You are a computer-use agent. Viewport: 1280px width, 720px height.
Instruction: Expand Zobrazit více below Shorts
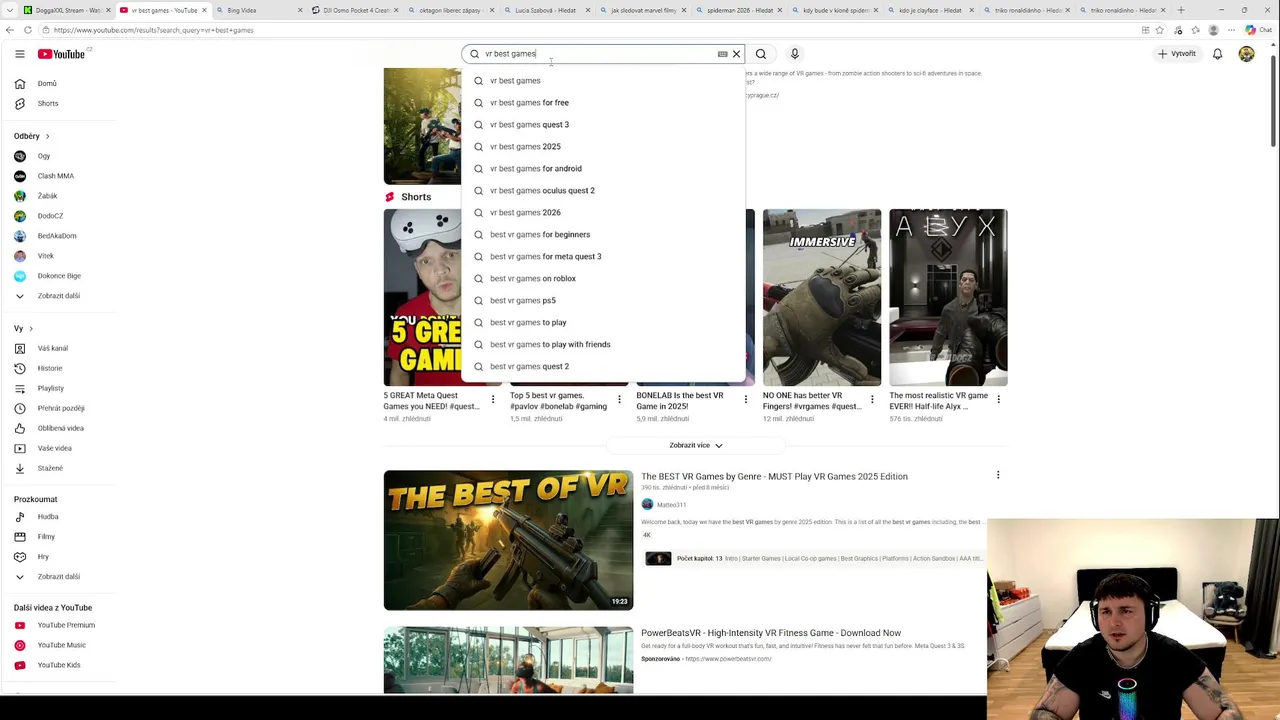pos(696,445)
